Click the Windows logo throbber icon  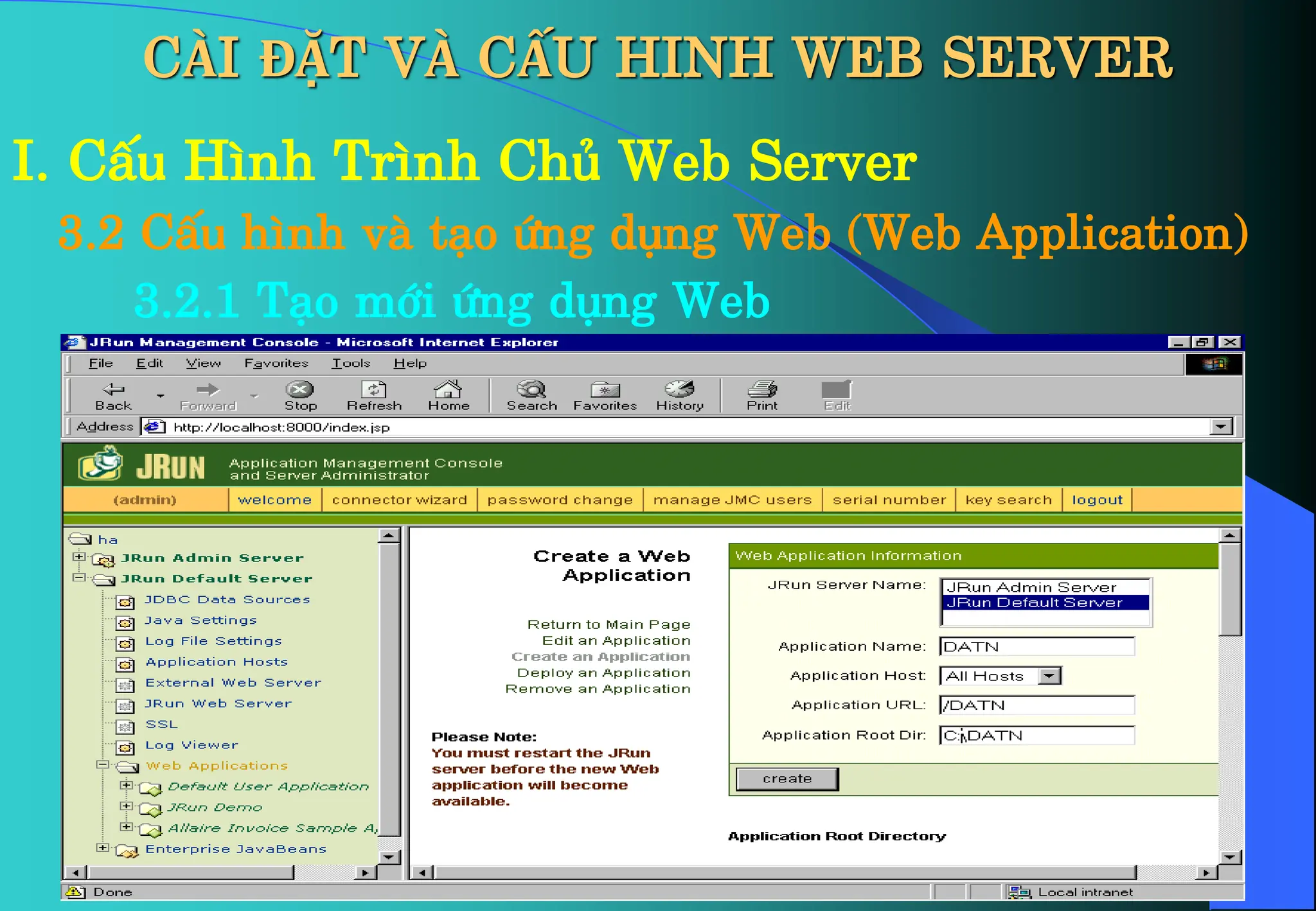coord(1213,364)
